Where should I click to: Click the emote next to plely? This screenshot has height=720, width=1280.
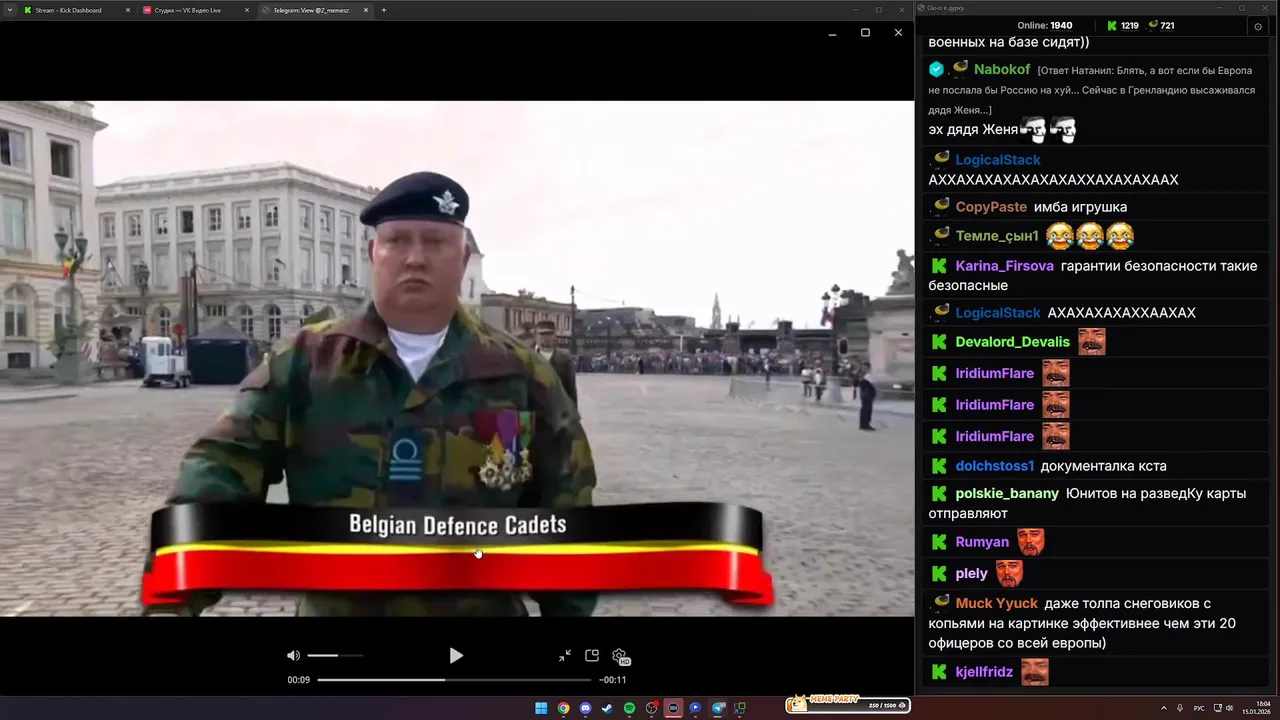tap(1009, 574)
